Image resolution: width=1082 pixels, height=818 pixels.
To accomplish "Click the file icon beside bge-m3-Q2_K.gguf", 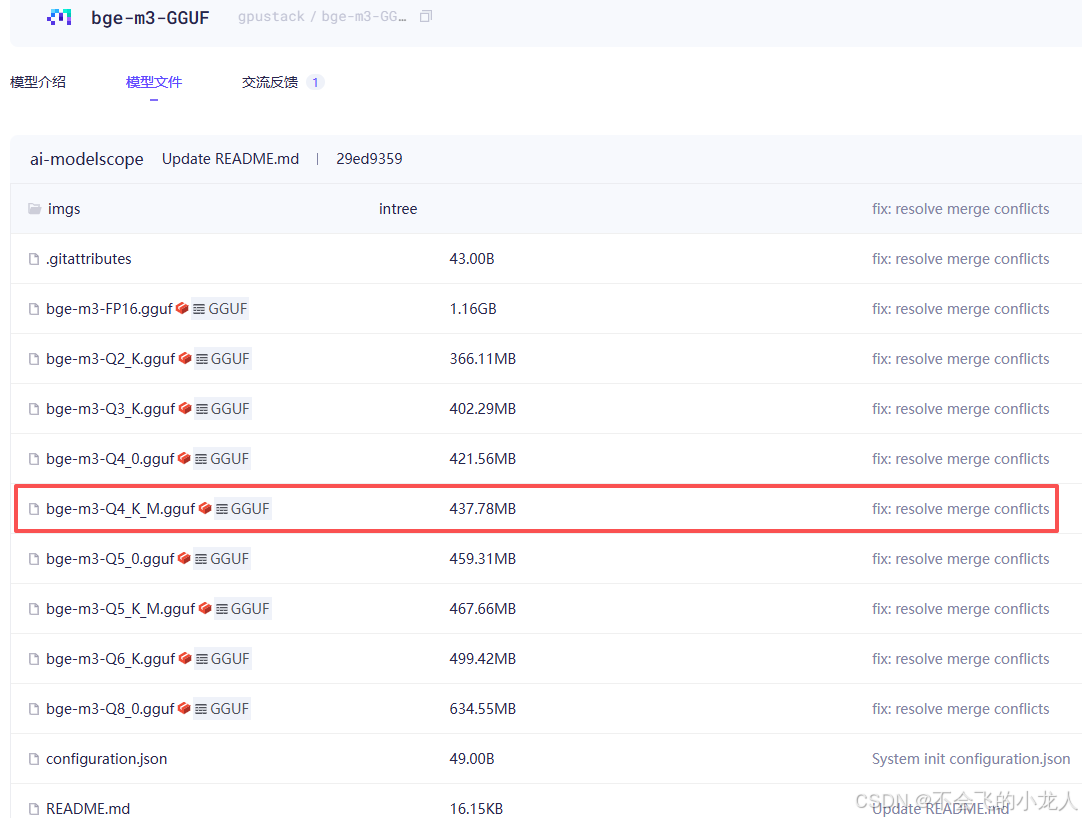I will tap(34, 359).
